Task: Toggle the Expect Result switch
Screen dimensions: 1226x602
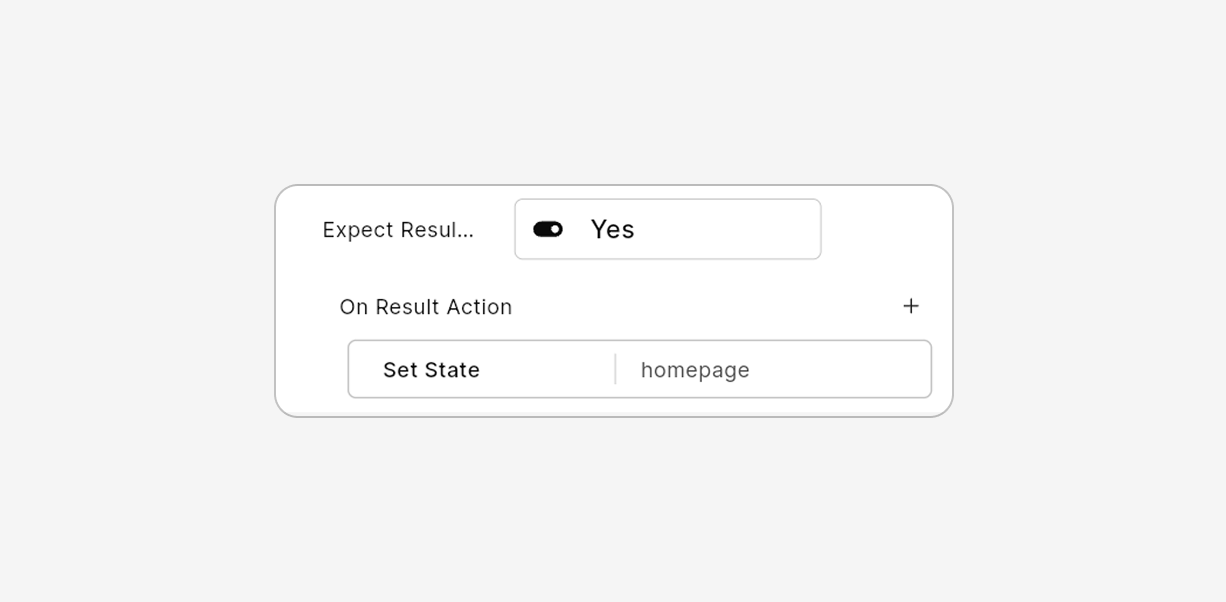Action: 548,230
